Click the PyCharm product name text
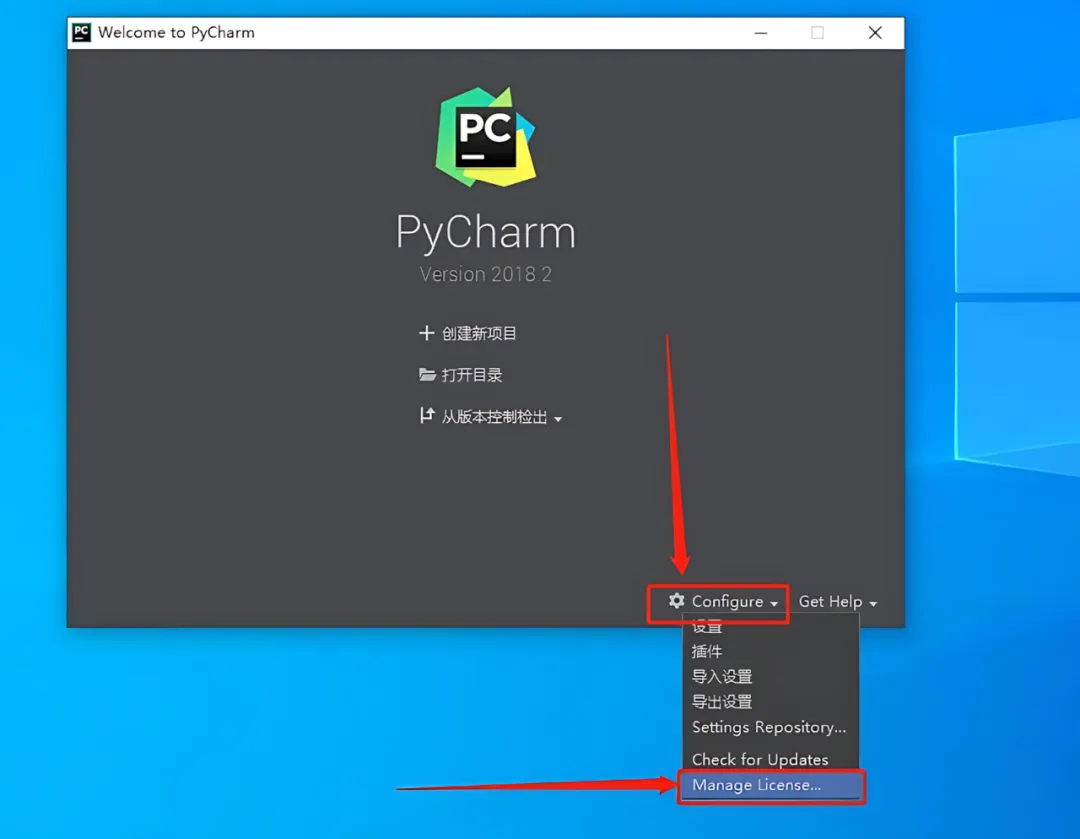 (486, 232)
